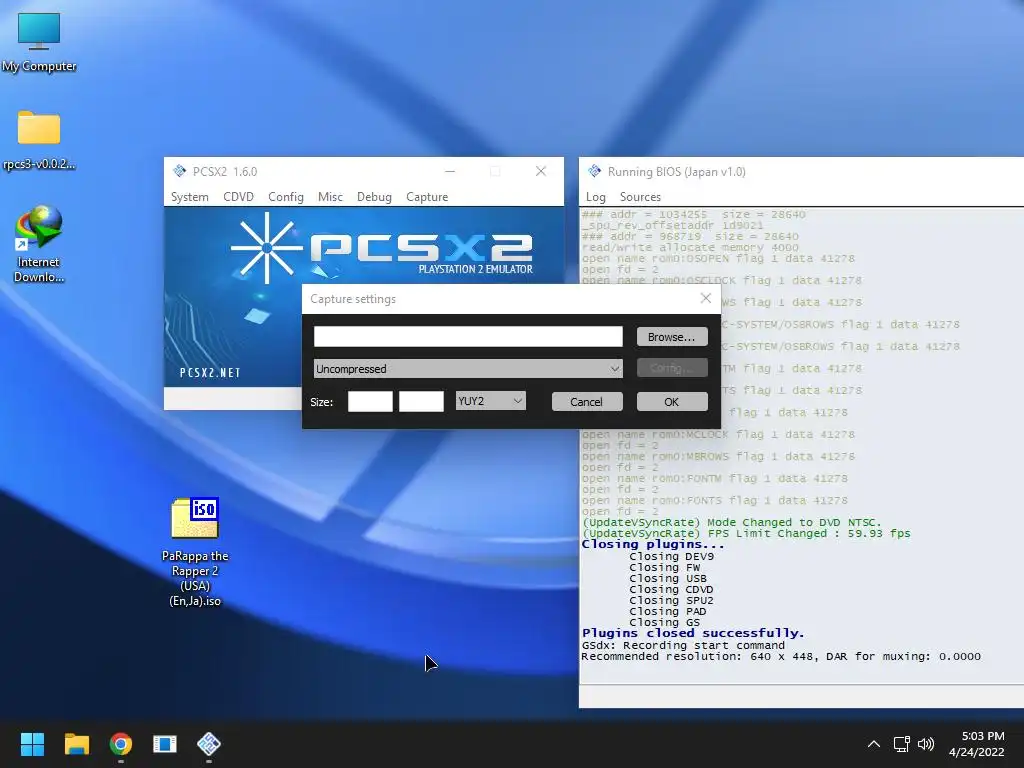Expand the Uncompressed codec dropdown
This screenshot has height=768, width=1024.
pos(468,368)
